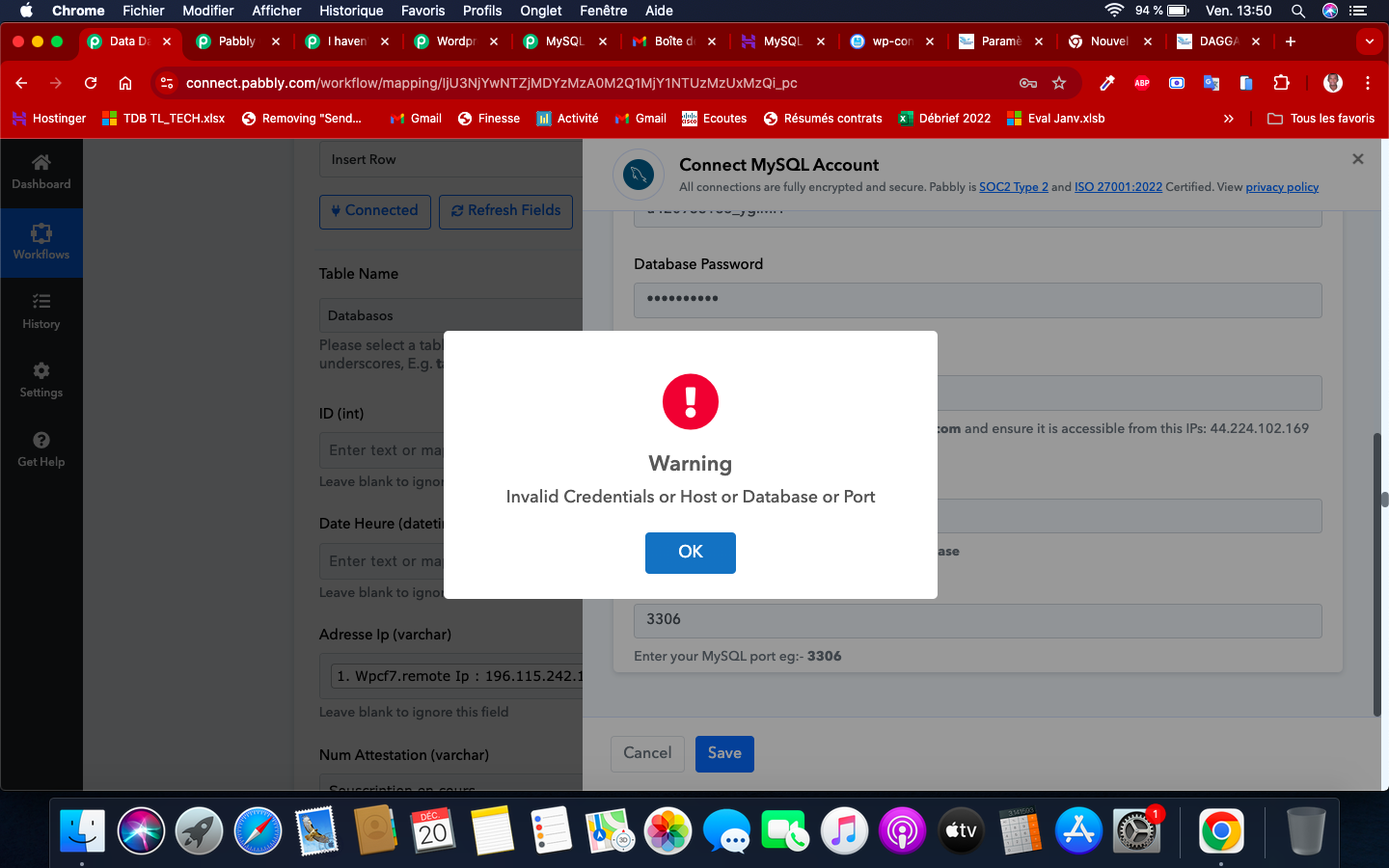Open Get Help in the Pabbly sidebar

(x=41, y=450)
